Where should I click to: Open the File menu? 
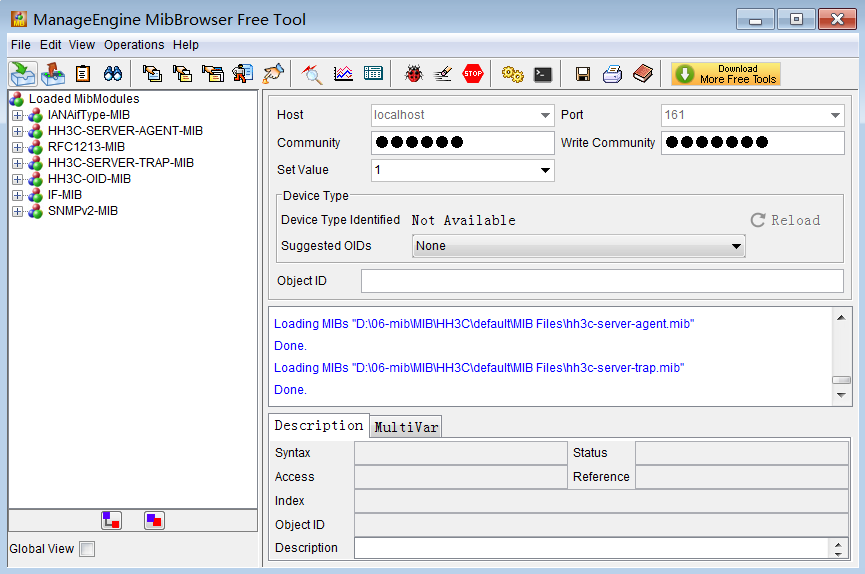(21, 45)
